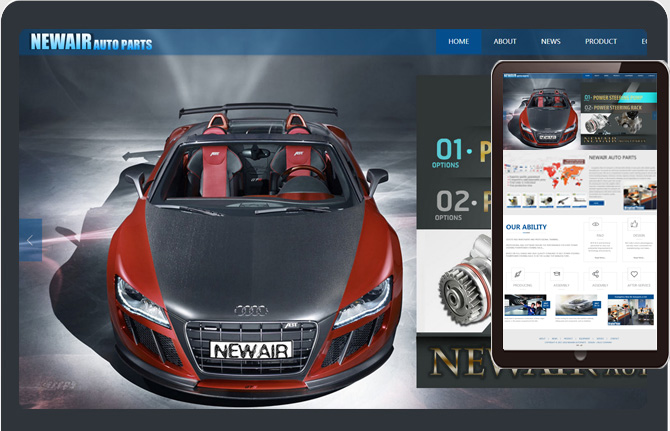Click Read More under R&D on the tablet

click(599, 258)
